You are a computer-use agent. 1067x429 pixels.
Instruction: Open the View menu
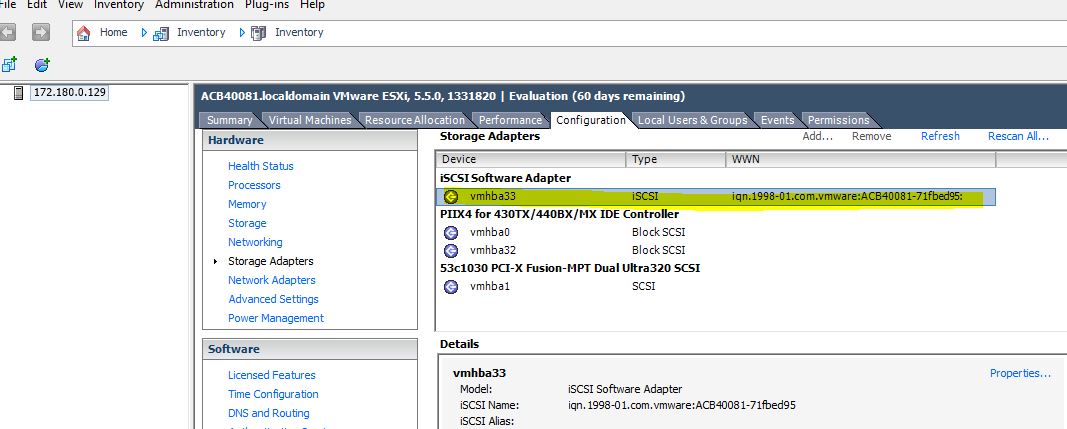click(70, 5)
